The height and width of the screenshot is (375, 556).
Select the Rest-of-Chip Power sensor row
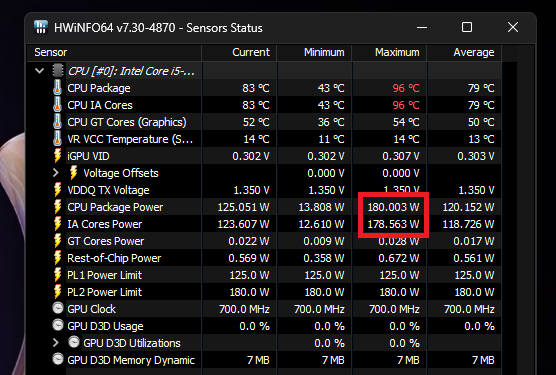pyautogui.click(x=264, y=258)
